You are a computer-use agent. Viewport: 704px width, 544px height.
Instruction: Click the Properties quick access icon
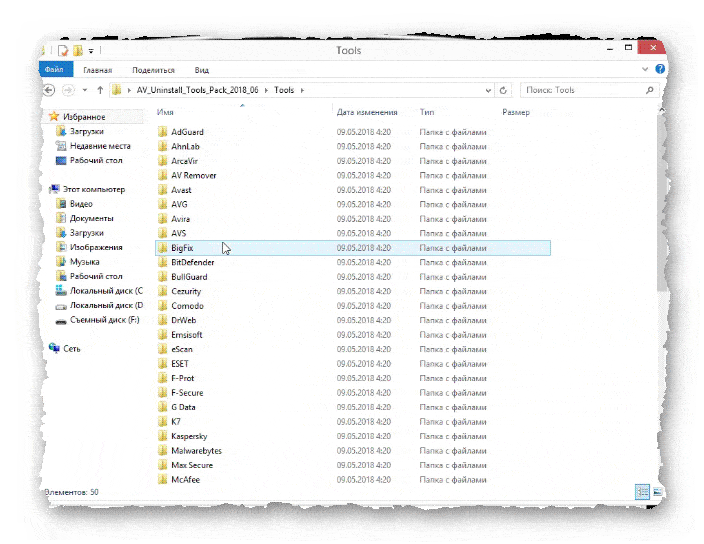tap(63, 50)
